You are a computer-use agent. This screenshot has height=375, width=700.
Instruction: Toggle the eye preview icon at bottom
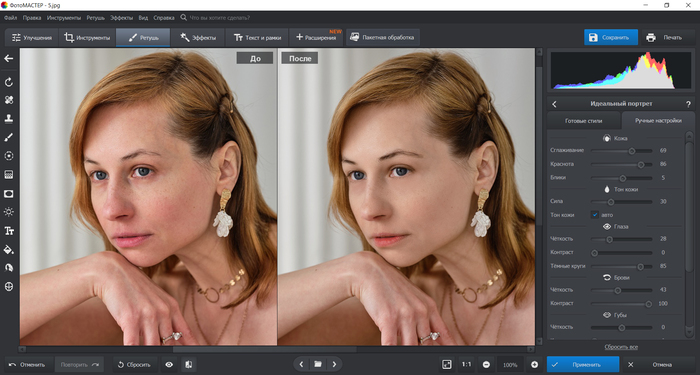(169, 365)
